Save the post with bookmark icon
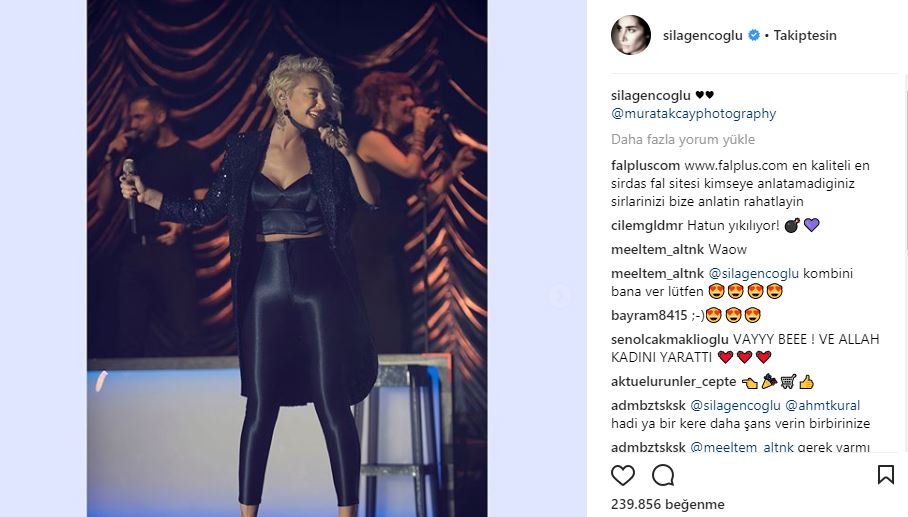This screenshot has height=517, width=908. (885, 475)
